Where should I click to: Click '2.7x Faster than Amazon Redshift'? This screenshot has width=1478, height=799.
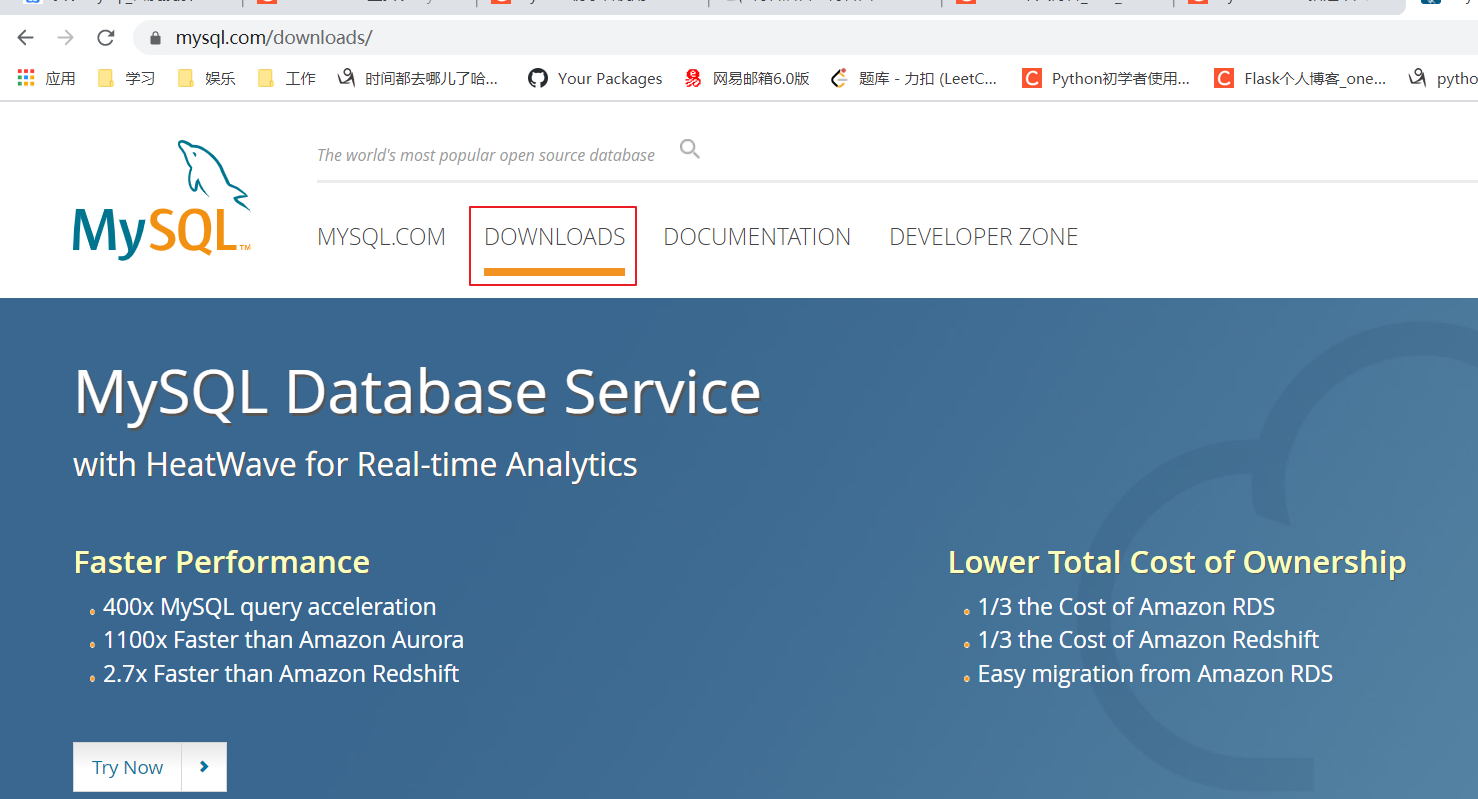click(281, 674)
